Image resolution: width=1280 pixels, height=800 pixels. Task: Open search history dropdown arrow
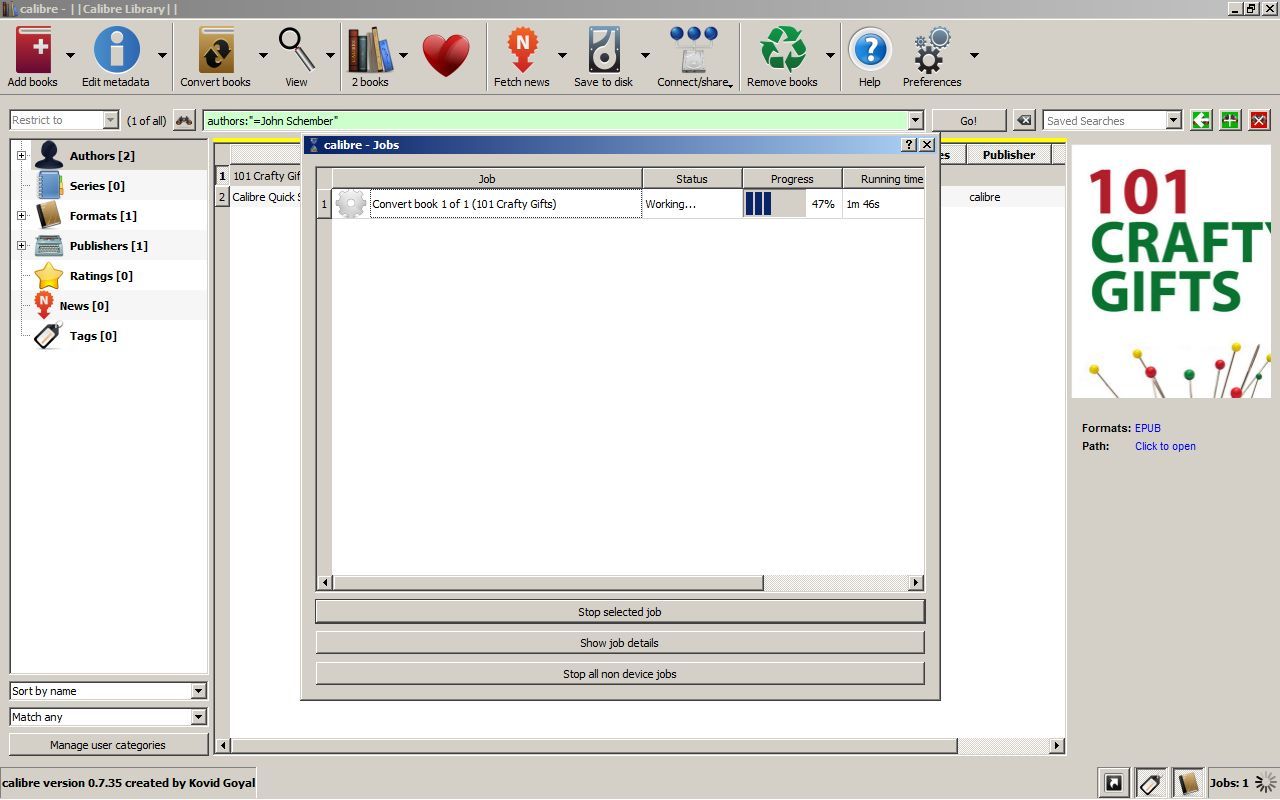coord(915,120)
